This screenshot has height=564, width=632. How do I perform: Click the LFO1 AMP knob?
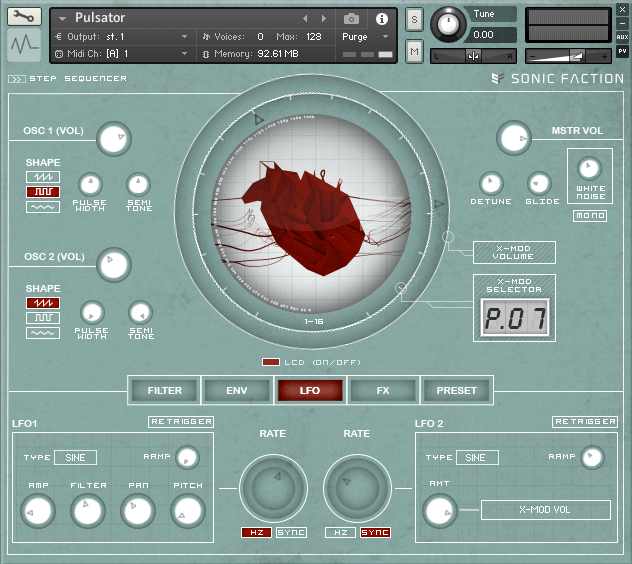click(x=38, y=511)
